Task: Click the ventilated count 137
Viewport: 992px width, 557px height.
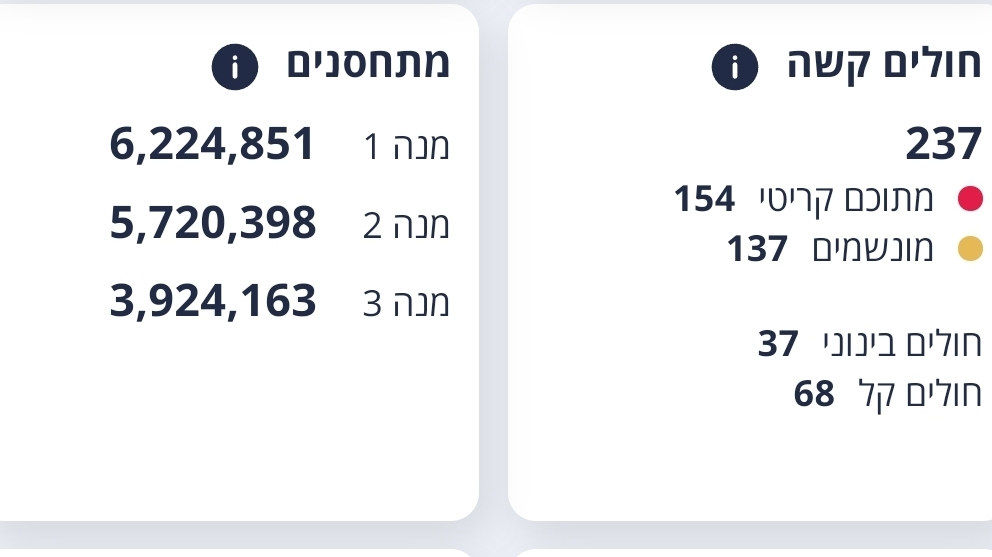Action: coord(757,248)
